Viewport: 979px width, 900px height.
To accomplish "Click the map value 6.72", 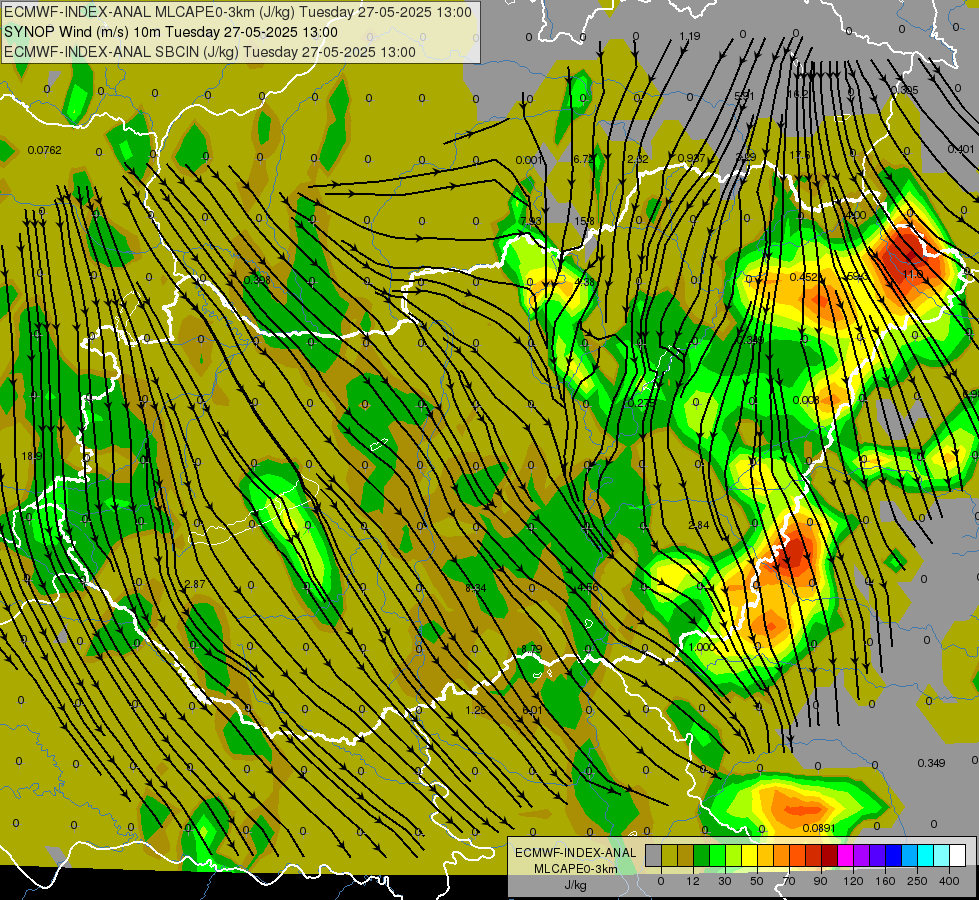I will [584, 159].
